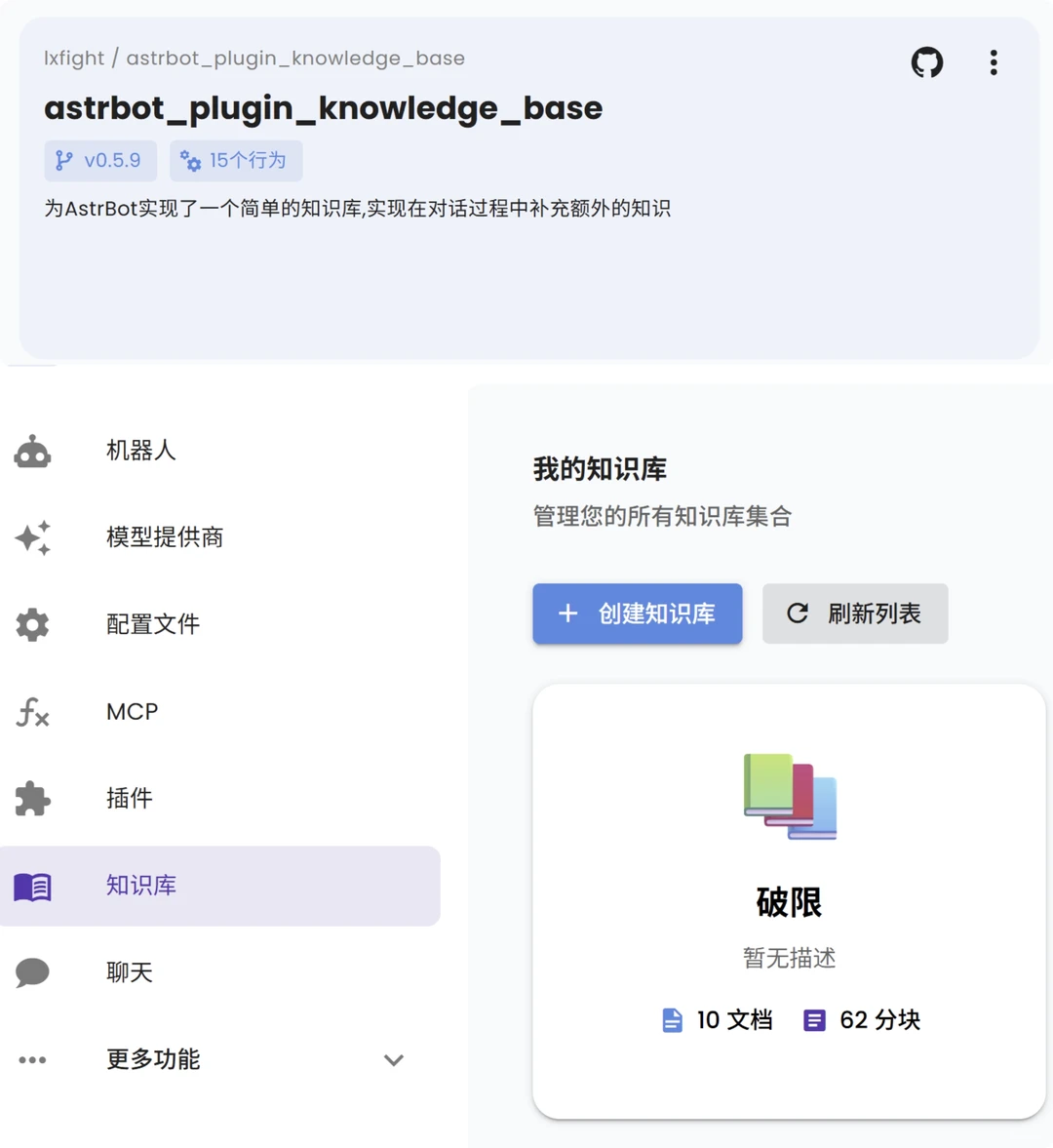Click the fx icon next to MCP

(x=32, y=713)
